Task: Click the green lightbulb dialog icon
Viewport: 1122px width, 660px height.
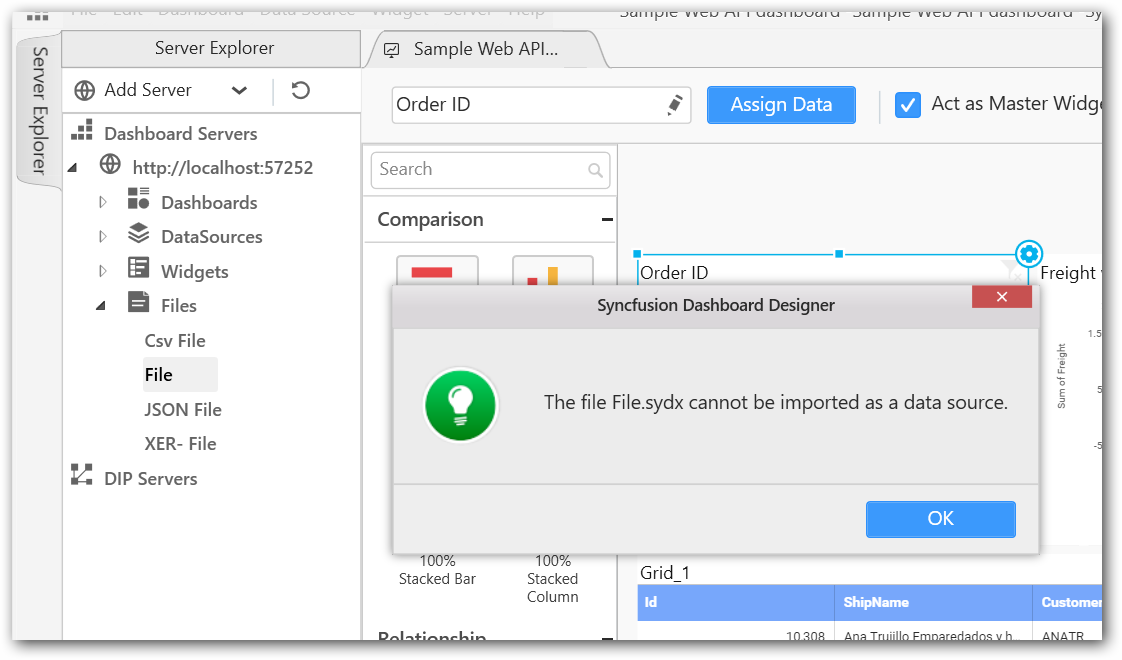Action: [x=460, y=405]
